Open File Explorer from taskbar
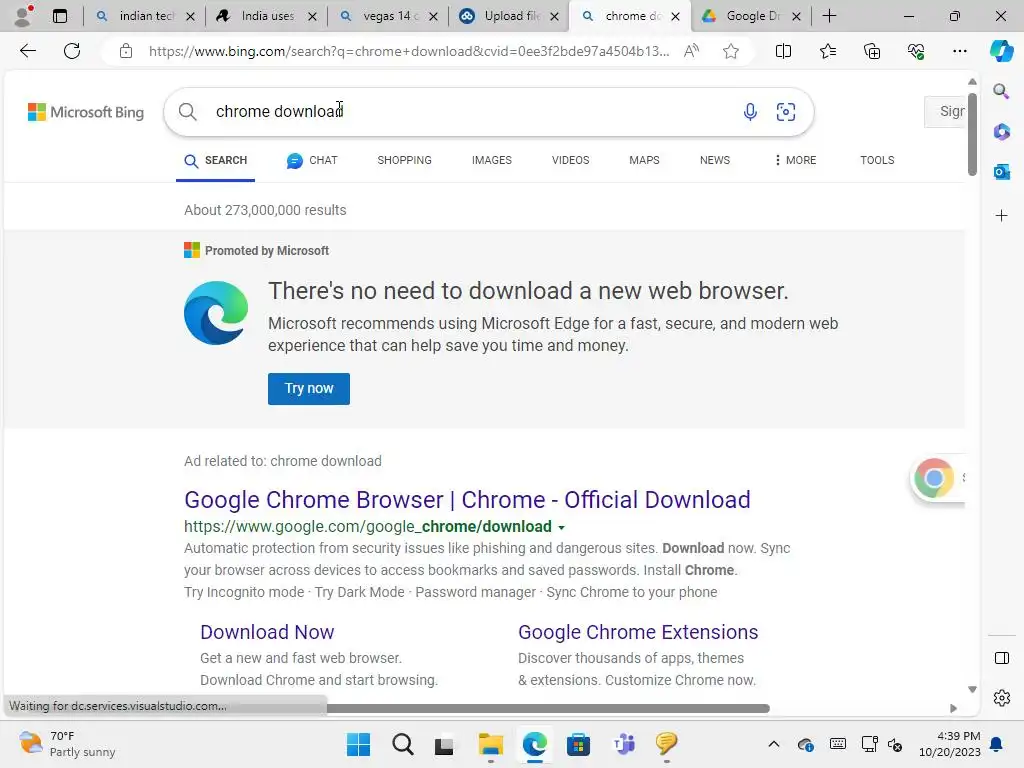 pos(490,744)
